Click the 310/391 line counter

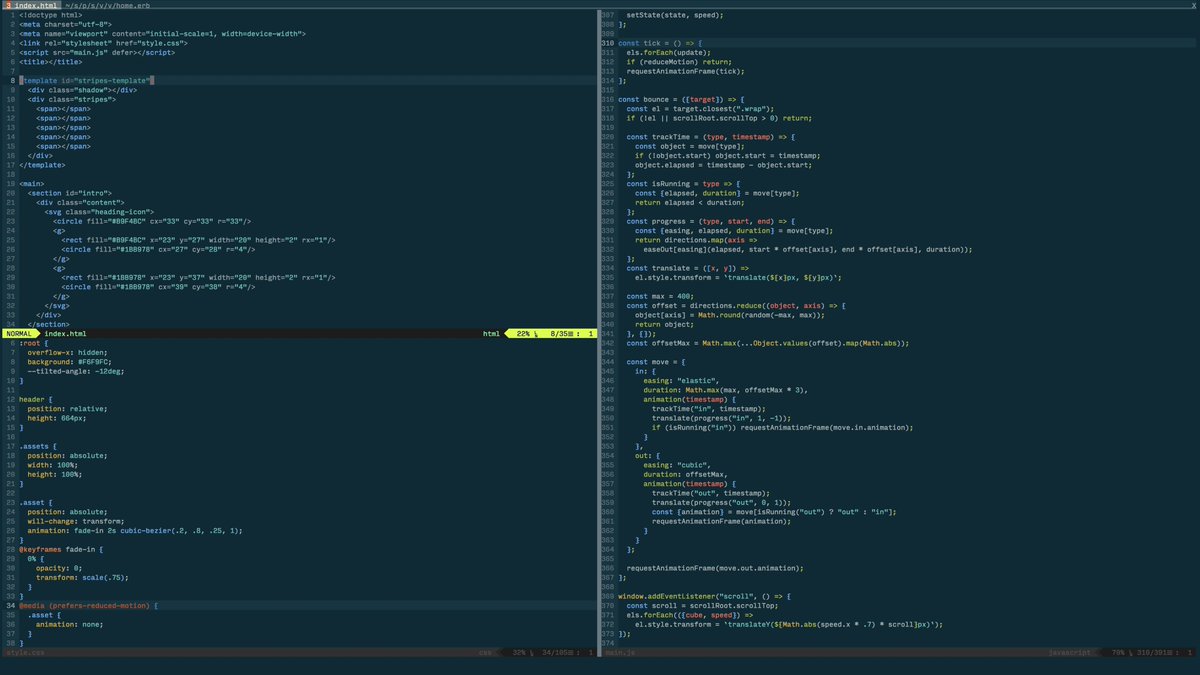click(1153, 653)
